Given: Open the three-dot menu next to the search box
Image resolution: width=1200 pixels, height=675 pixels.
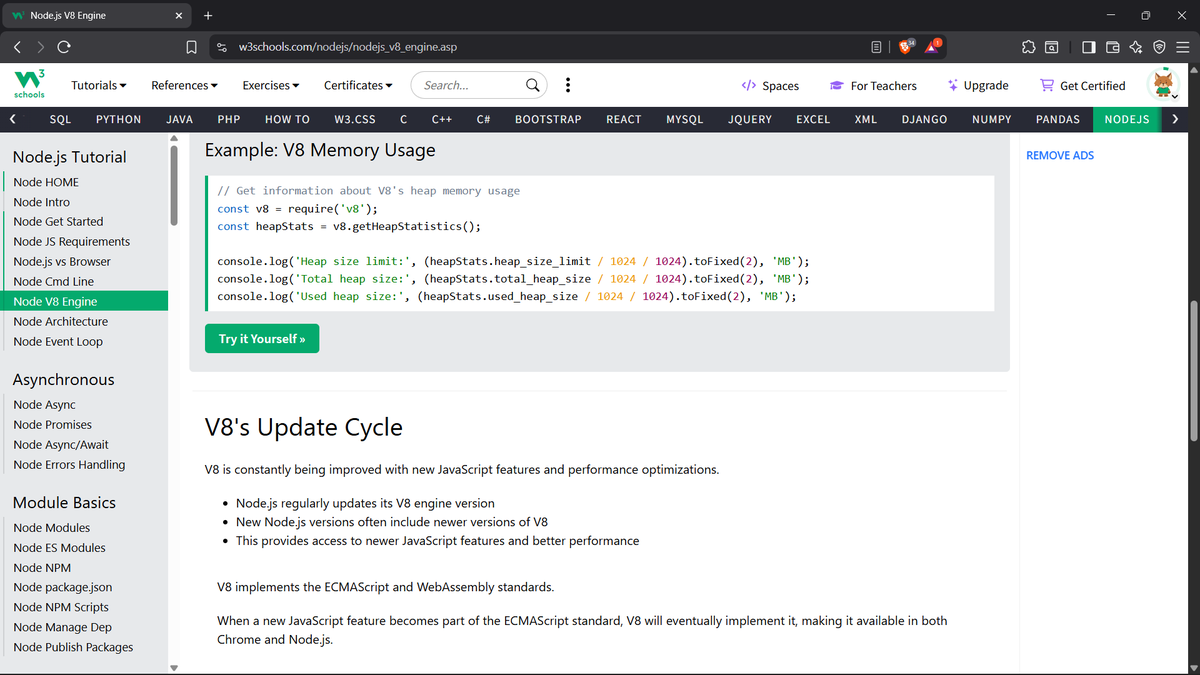Looking at the screenshot, I should click(x=568, y=85).
